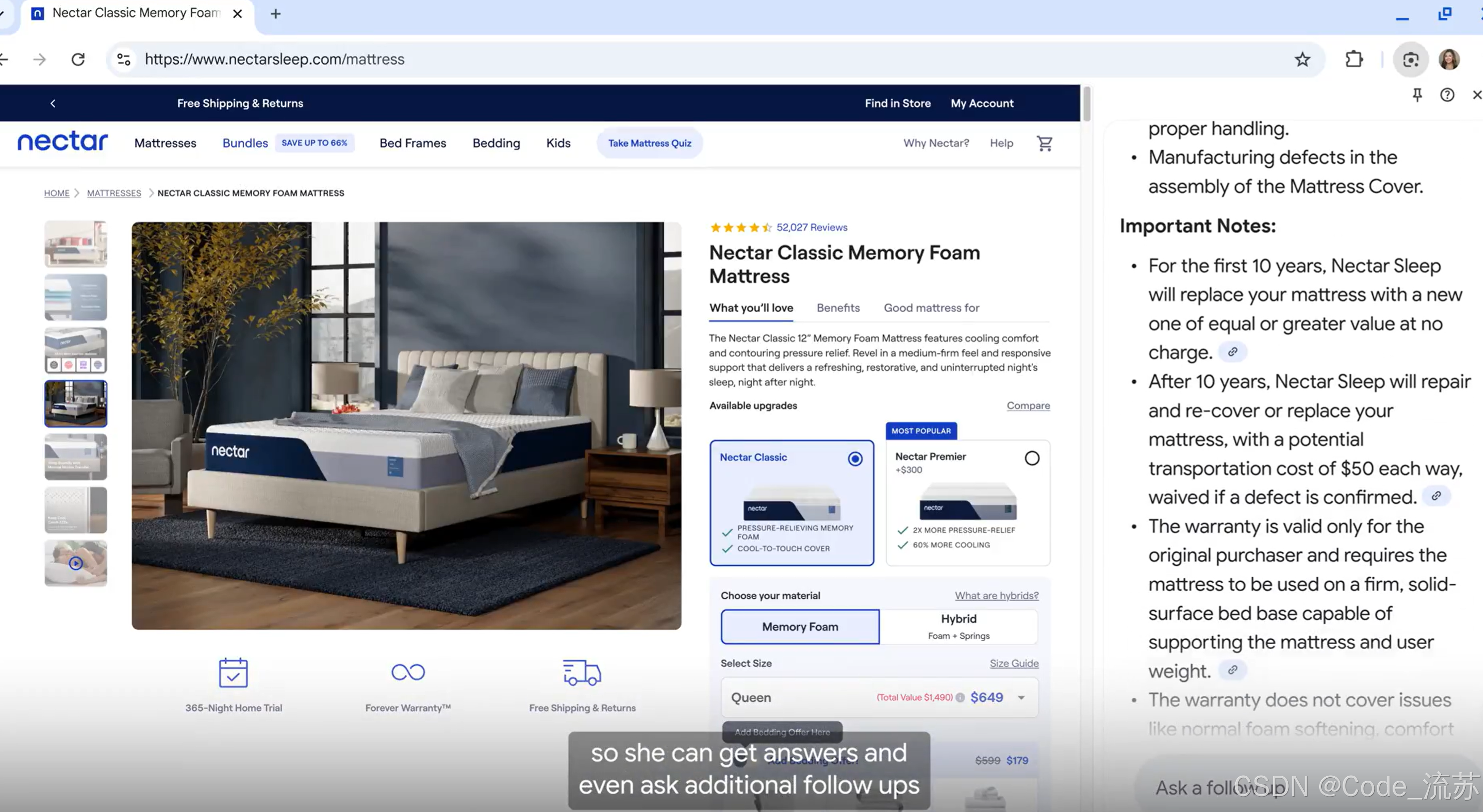
Task: Open 52,027 Reviews link
Action: 812,227
